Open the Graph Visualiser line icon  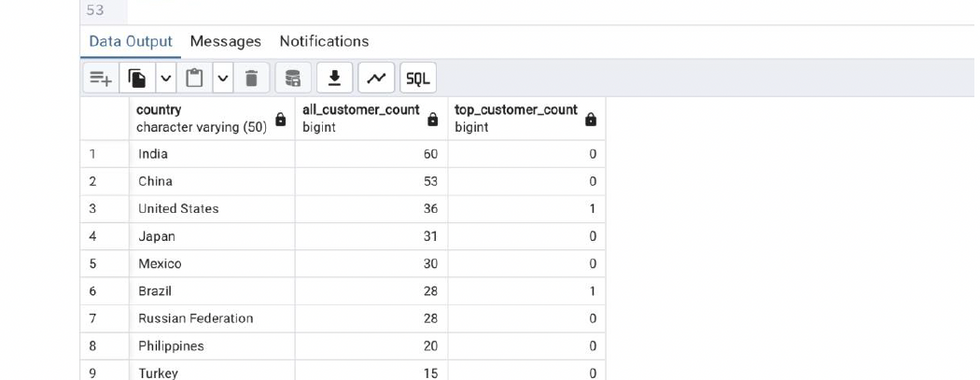click(376, 78)
